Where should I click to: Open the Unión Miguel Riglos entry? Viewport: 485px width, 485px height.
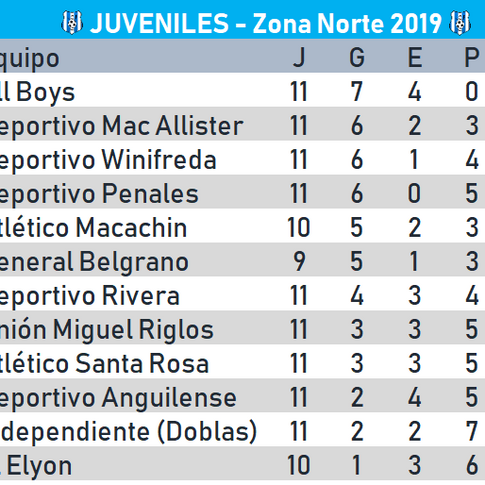tap(107, 330)
